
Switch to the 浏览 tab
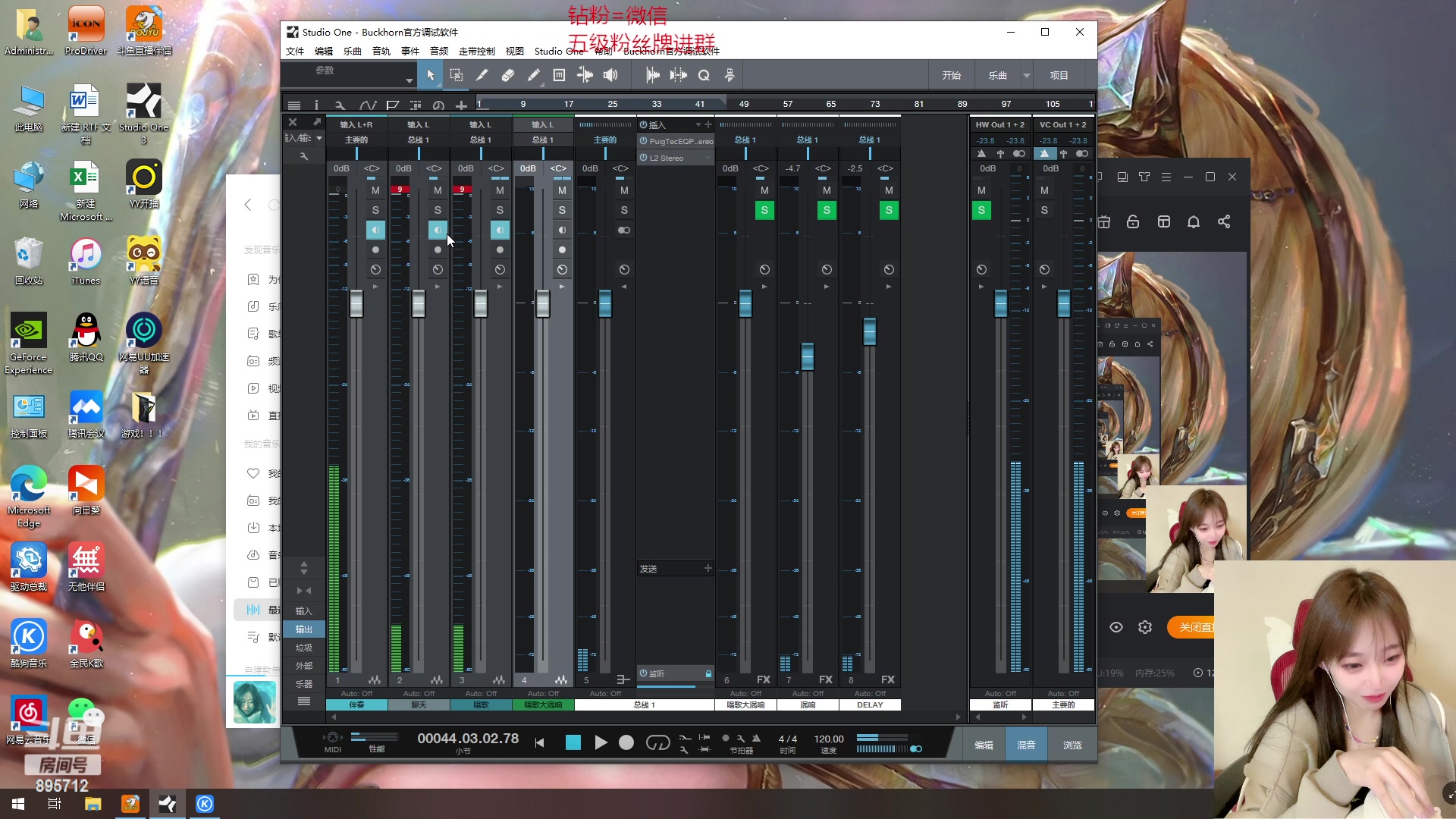click(1072, 745)
